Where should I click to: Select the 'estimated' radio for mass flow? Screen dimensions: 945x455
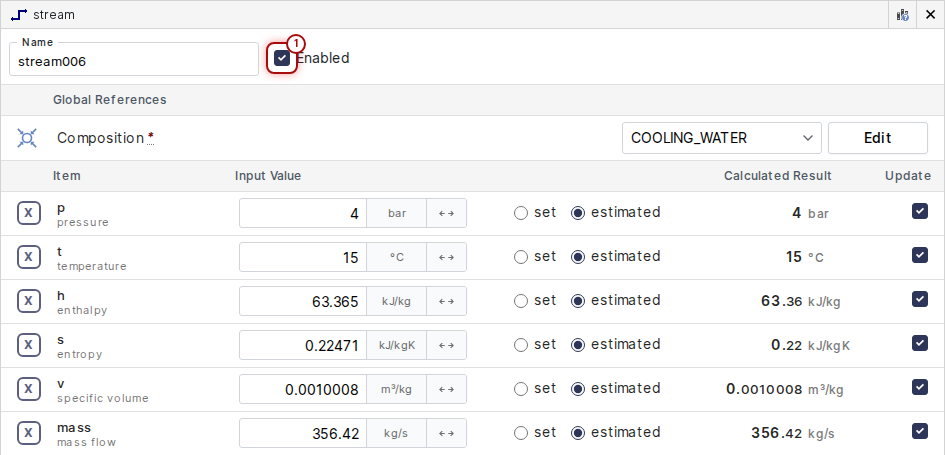coord(578,433)
